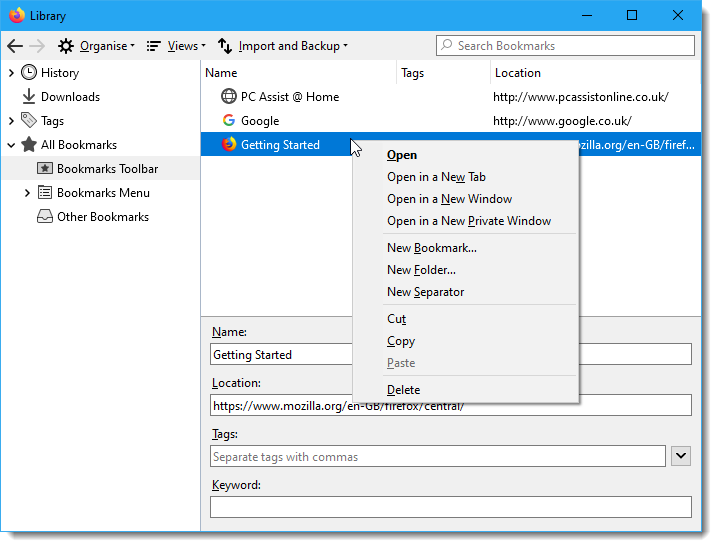Image resolution: width=717 pixels, height=547 pixels.
Task: Click the Firefox logo in title bar
Action: point(17,15)
